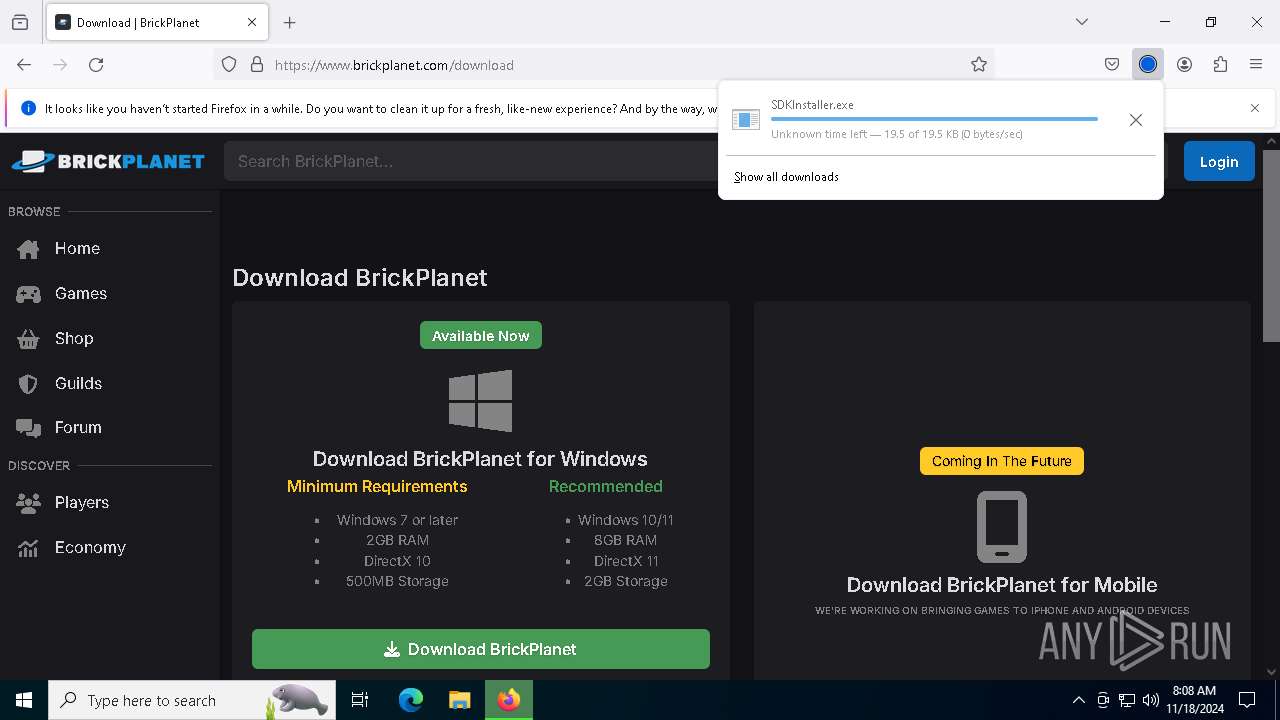
Task: Click the Shop basket icon
Action: [x=28, y=339]
